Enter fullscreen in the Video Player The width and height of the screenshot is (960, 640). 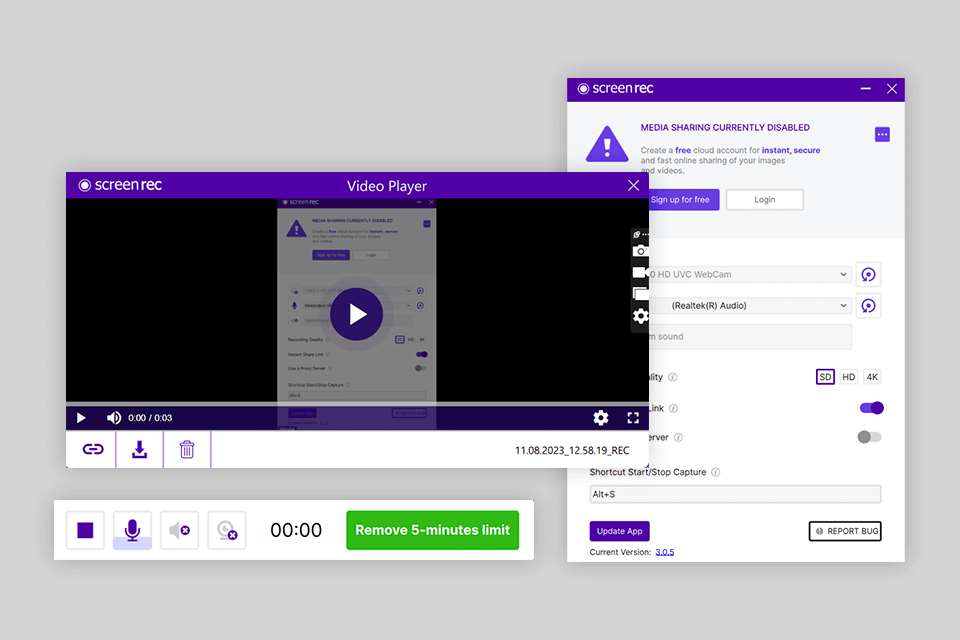tap(633, 418)
